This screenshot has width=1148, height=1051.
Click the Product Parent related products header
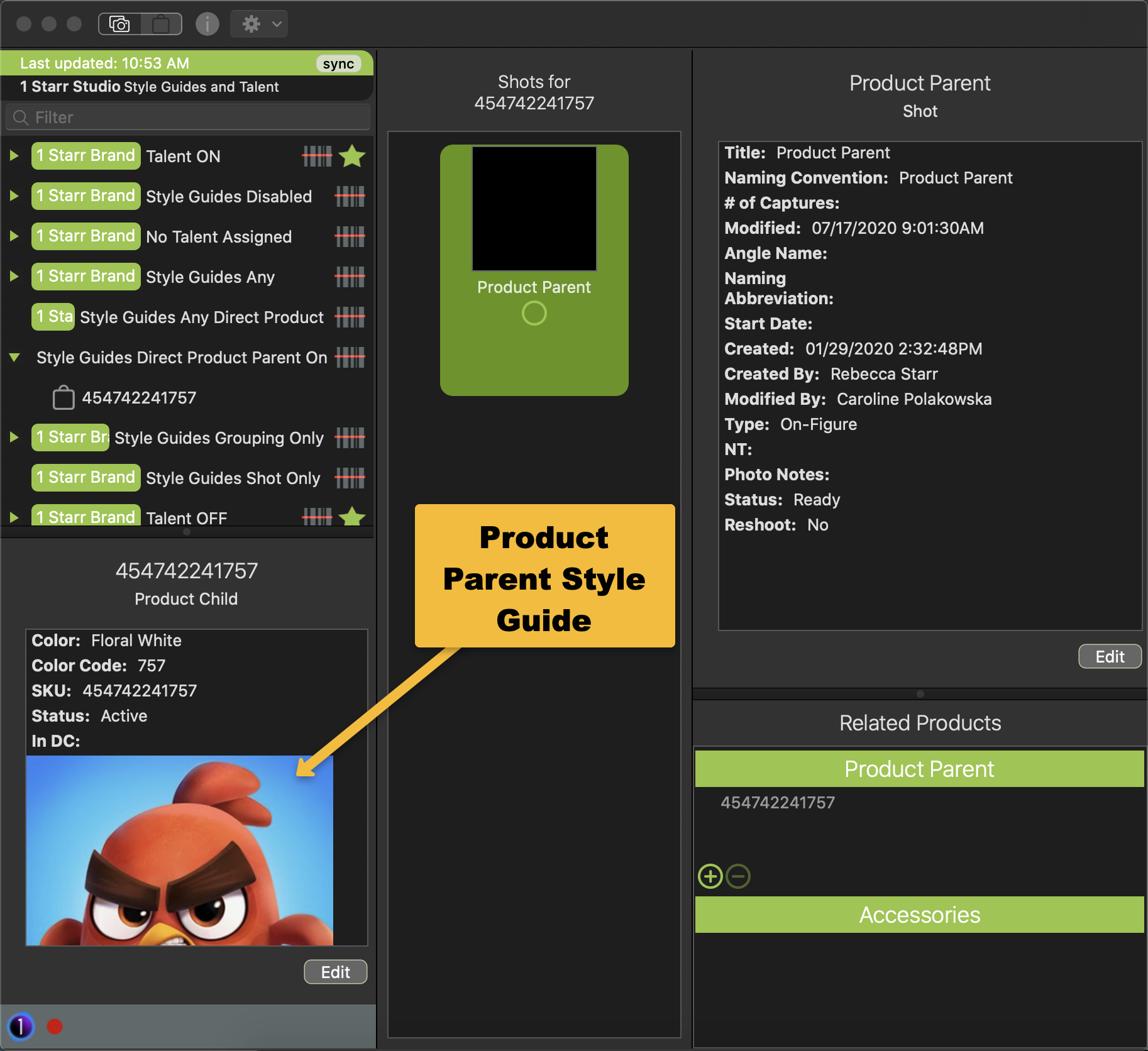(919, 769)
